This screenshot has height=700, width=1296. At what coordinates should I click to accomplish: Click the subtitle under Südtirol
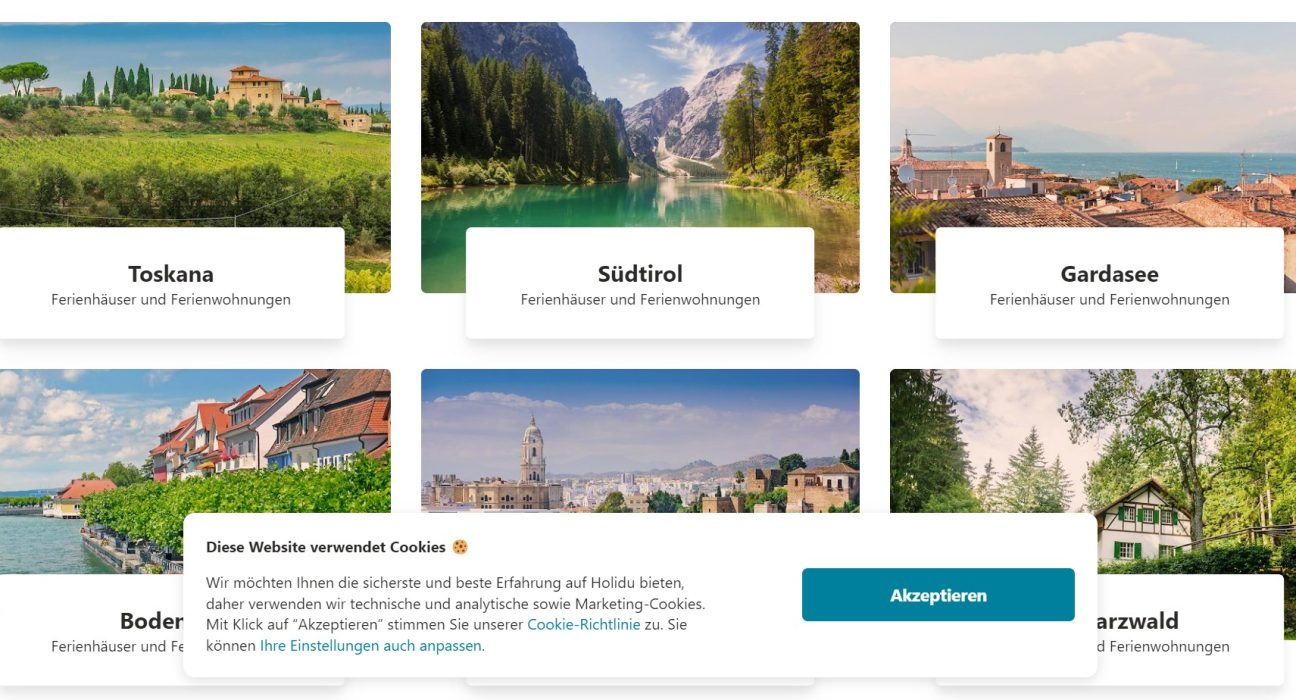coord(640,300)
